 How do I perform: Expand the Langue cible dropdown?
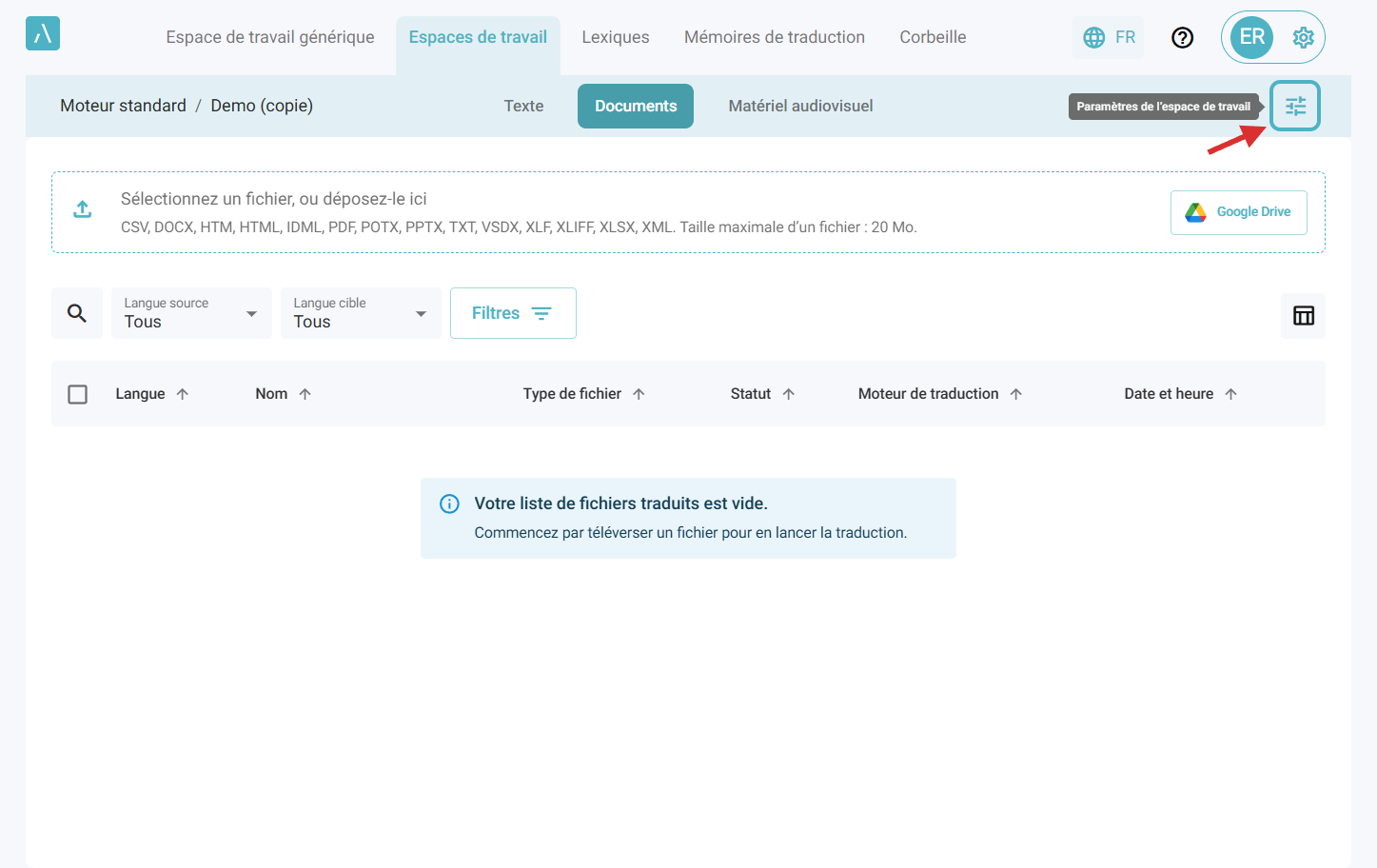click(x=360, y=313)
